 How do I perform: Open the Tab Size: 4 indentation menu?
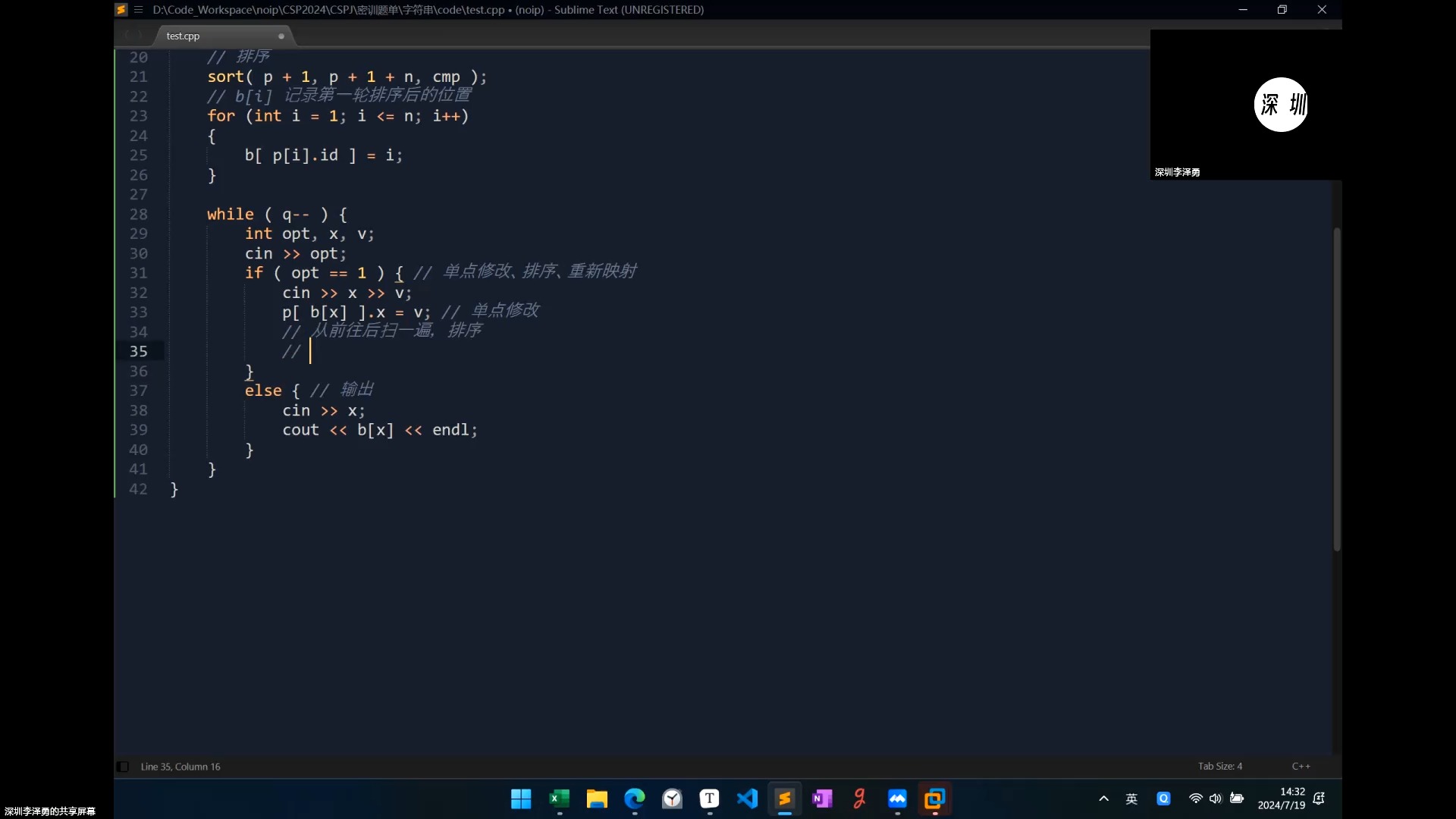click(x=1220, y=767)
